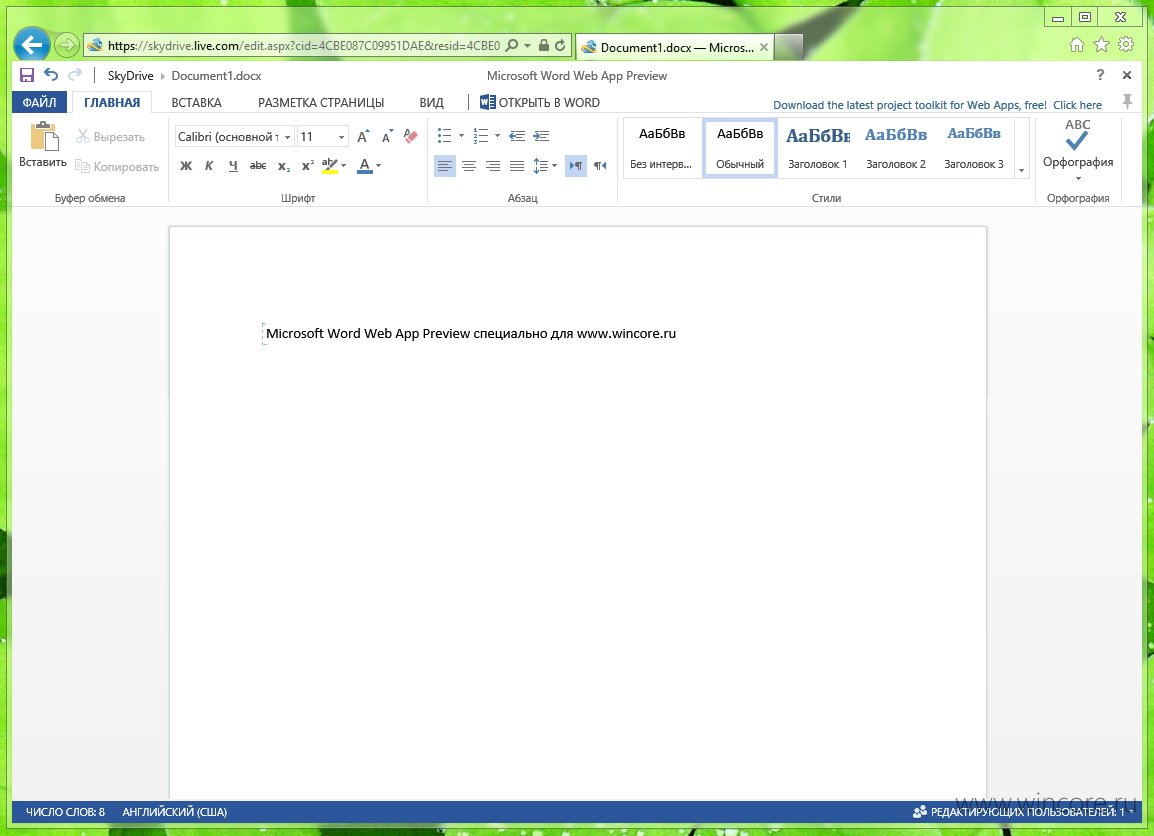This screenshot has width=1154, height=836.
Task: Switch to the ВИД tab
Action: tap(431, 102)
